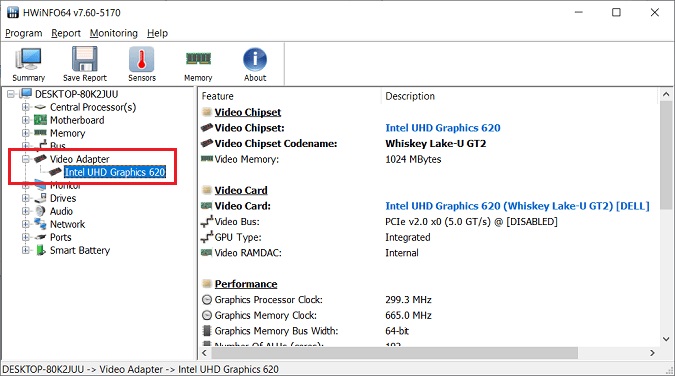This screenshot has width=675, height=376.
Task: Click the Graphics Memory Bus Width icon
Action: [207, 331]
